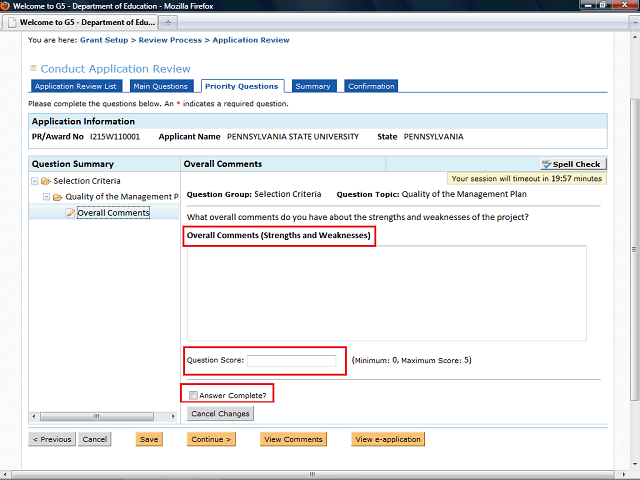Image resolution: width=640 pixels, height=480 pixels.
Task: Switch to the Main Questions tab
Action: tap(161, 86)
